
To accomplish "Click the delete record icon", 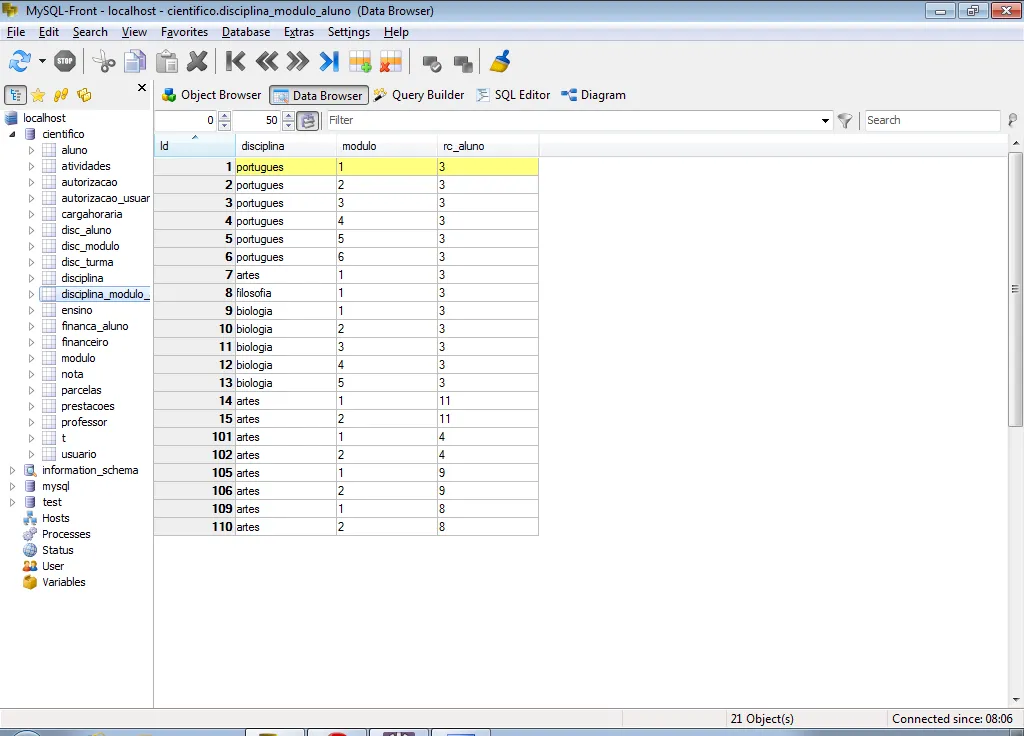I will tap(390, 61).
